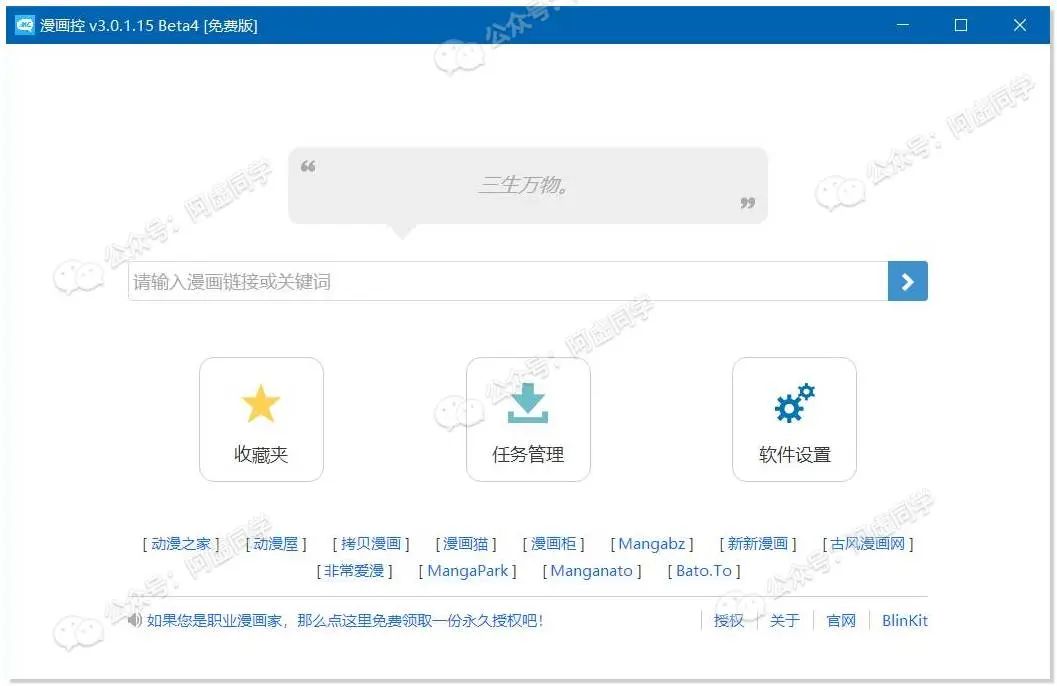Open the Manganato site link
Screen dimensions: 1057x686
click(592, 571)
